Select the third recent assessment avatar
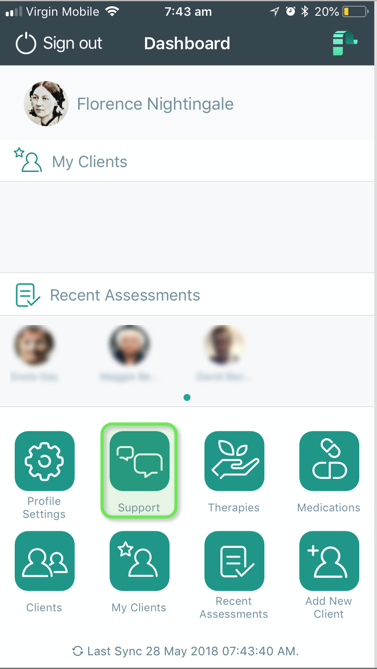This screenshot has width=377, height=669. tap(224, 345)
